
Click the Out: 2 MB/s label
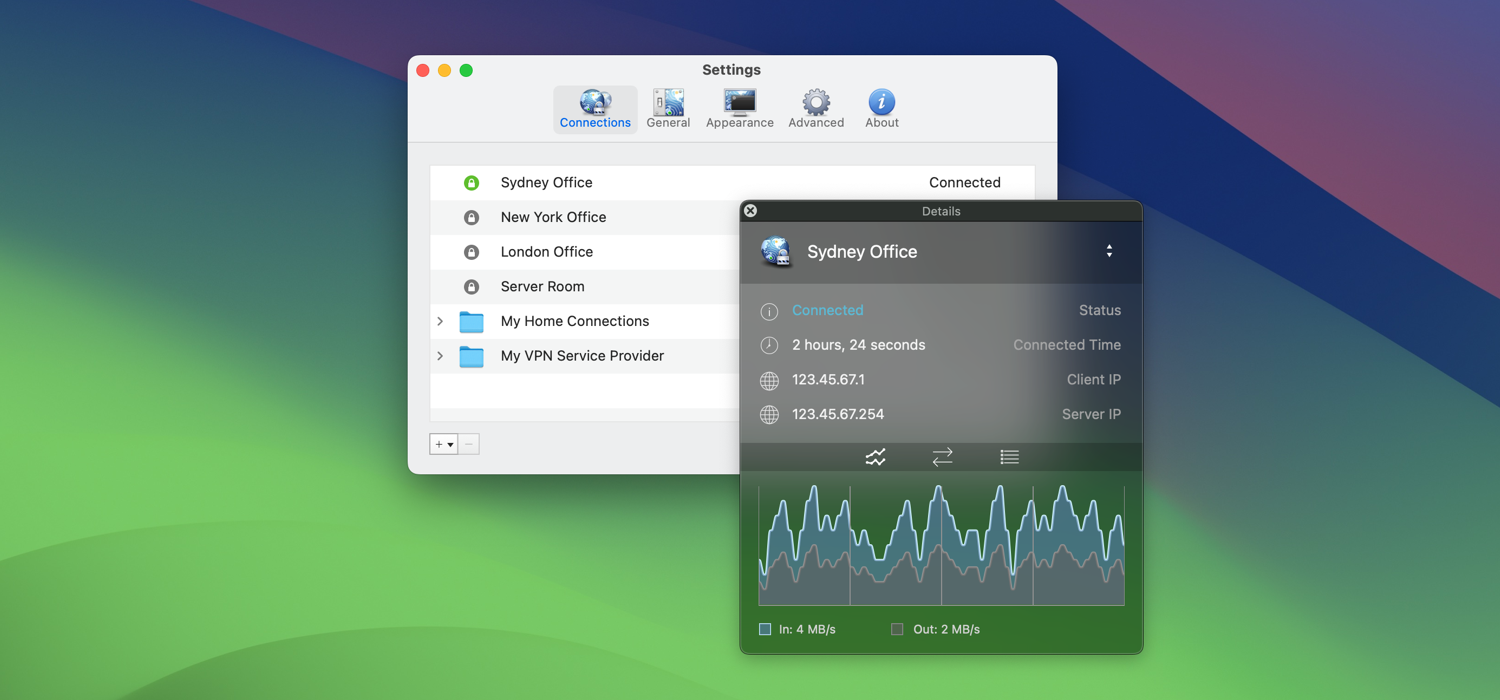tap(946, 629)
